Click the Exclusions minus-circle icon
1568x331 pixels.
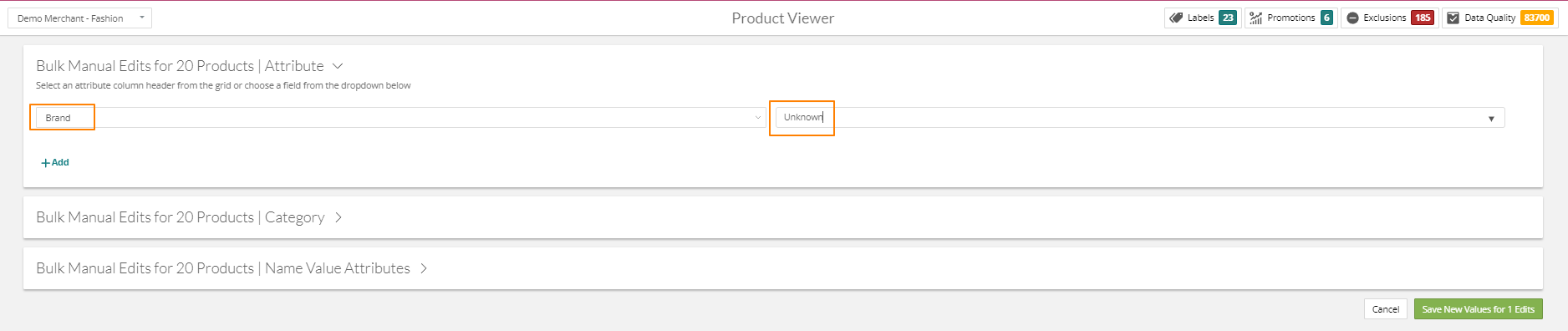point(1352,18)
